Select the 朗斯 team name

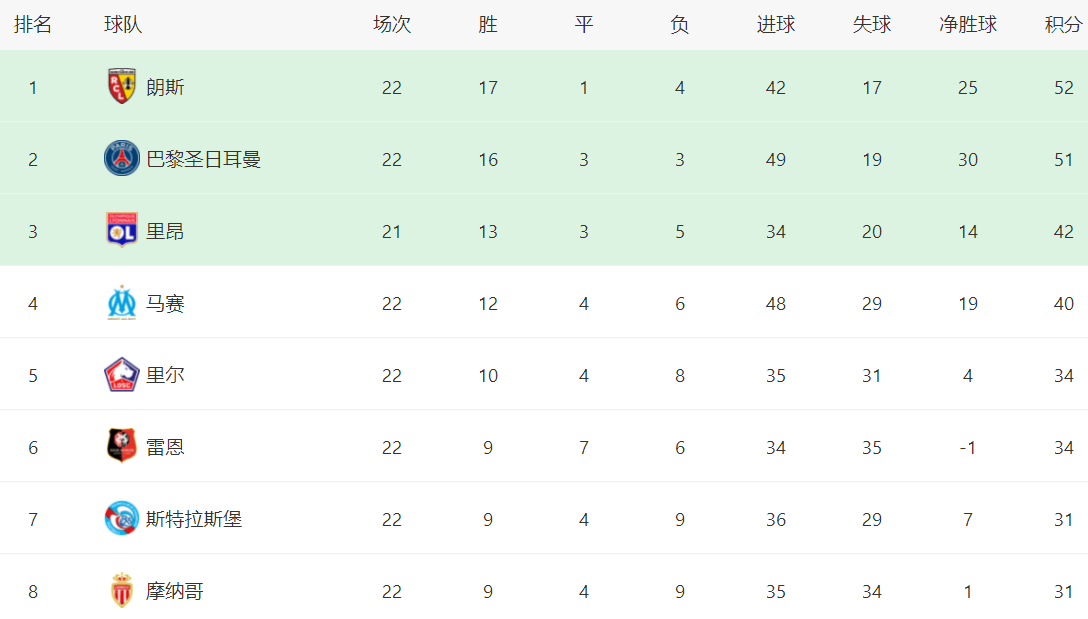click(x=165, y=87)
